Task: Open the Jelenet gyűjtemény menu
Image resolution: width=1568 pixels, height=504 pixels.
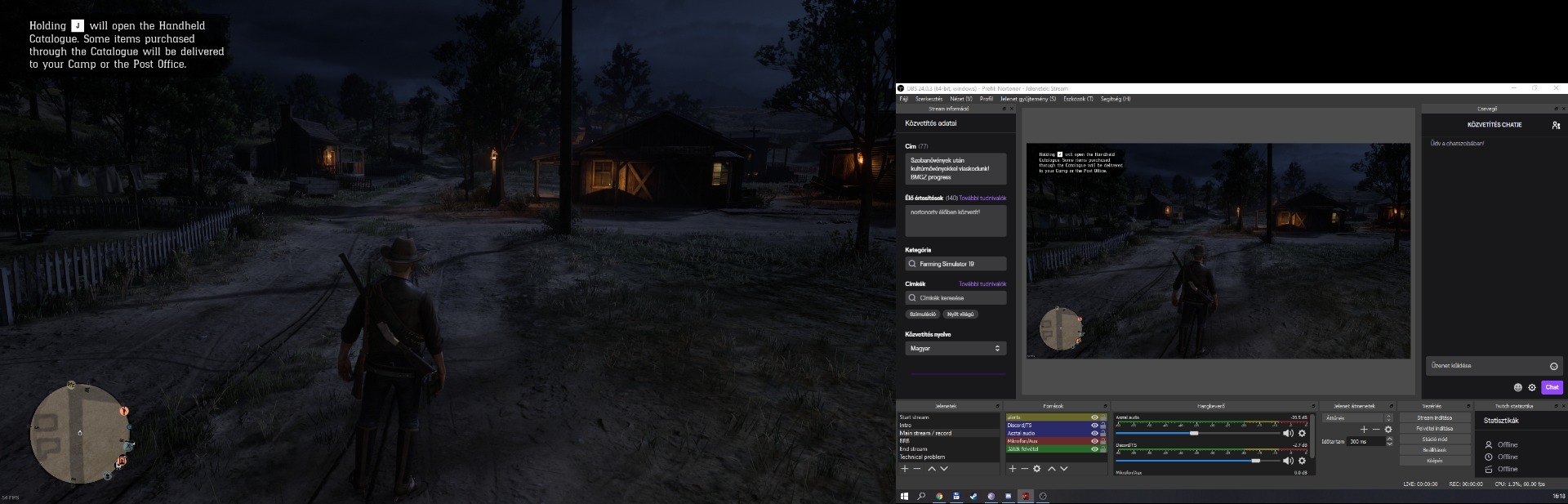Action: point(1028,99)
